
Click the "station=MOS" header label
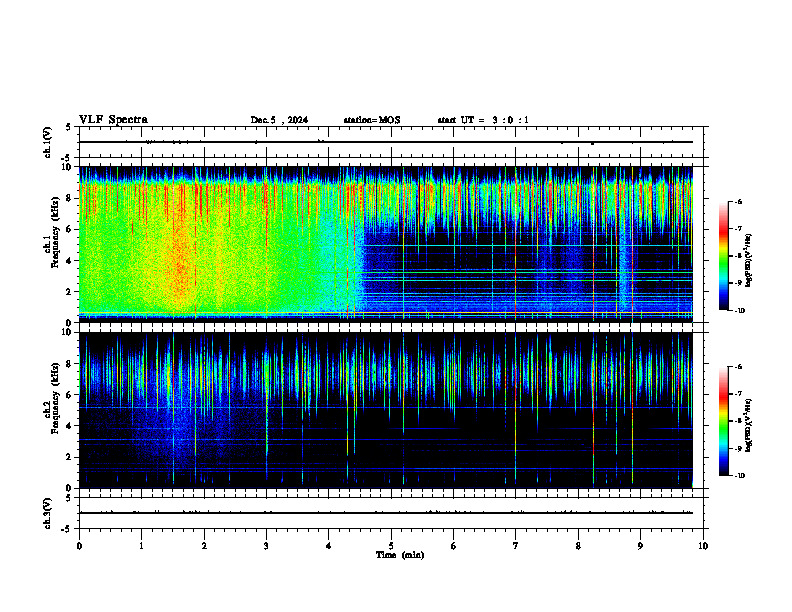tap(372, 120)
